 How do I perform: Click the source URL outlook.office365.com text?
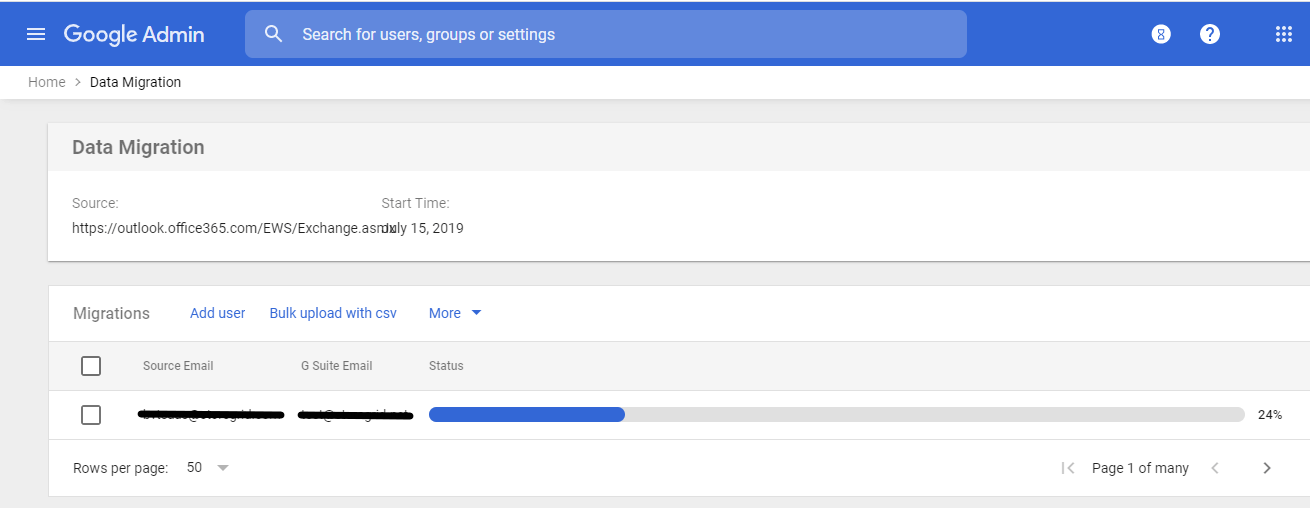point(232,228)
